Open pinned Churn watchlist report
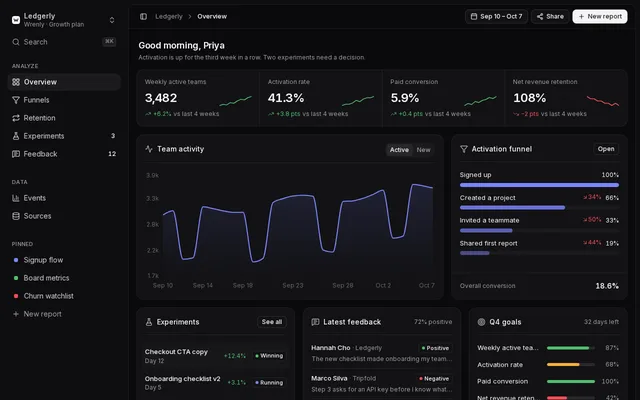This screenshot has width=640, height=400. [64, 296]
